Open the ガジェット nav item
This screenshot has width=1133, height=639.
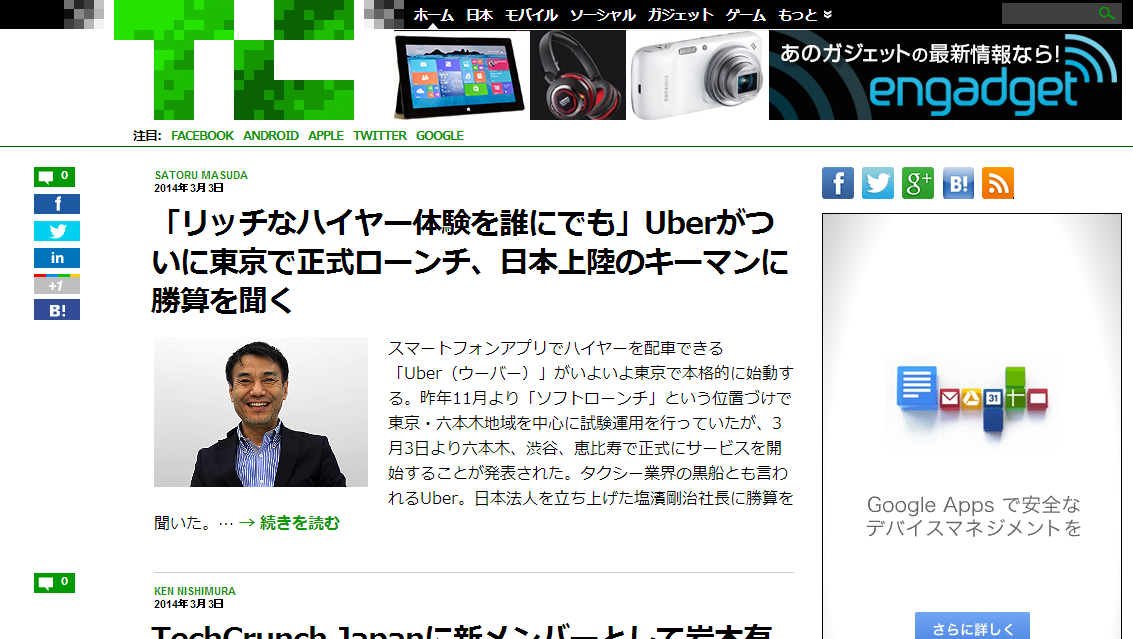tap(681, 14)
